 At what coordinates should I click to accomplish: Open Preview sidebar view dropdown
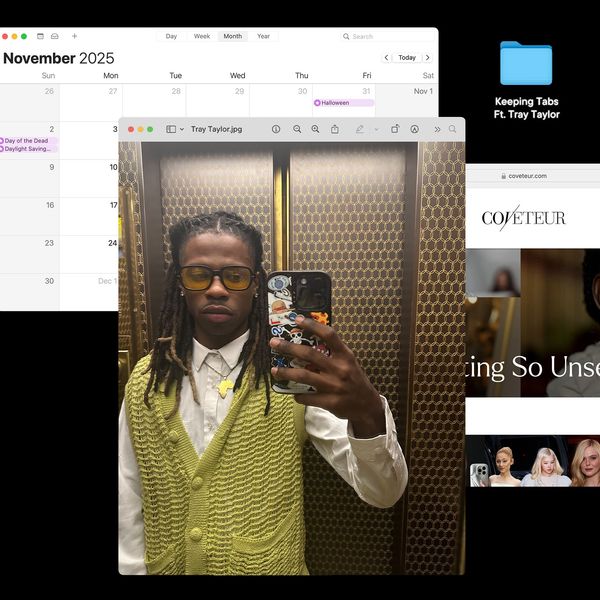[175, 129]
